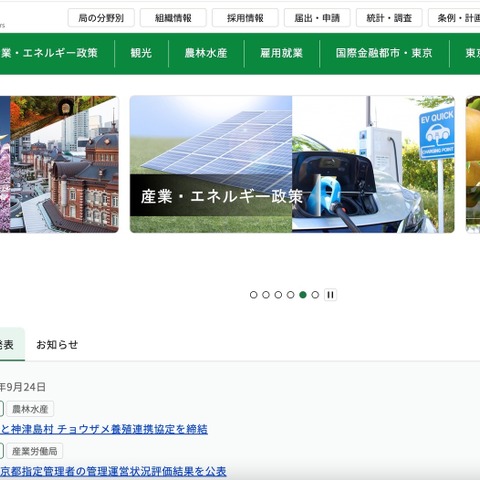This screenshot has height=480, width=480.
Task: Open the Tokyo Station building slide
Action: click(59, 164)
